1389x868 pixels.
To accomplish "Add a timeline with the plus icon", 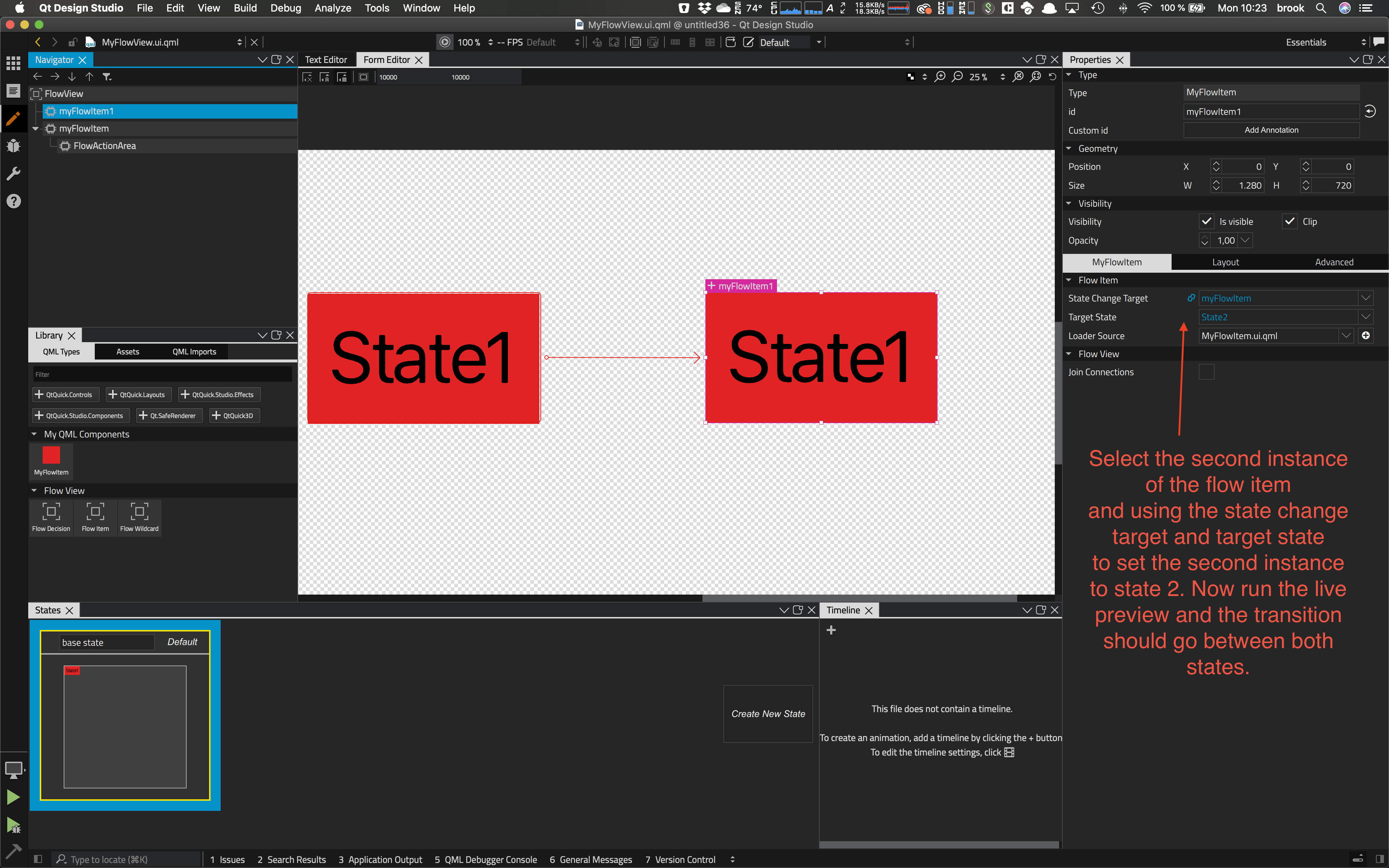I will pyautogui.click(x=831, y=630).
